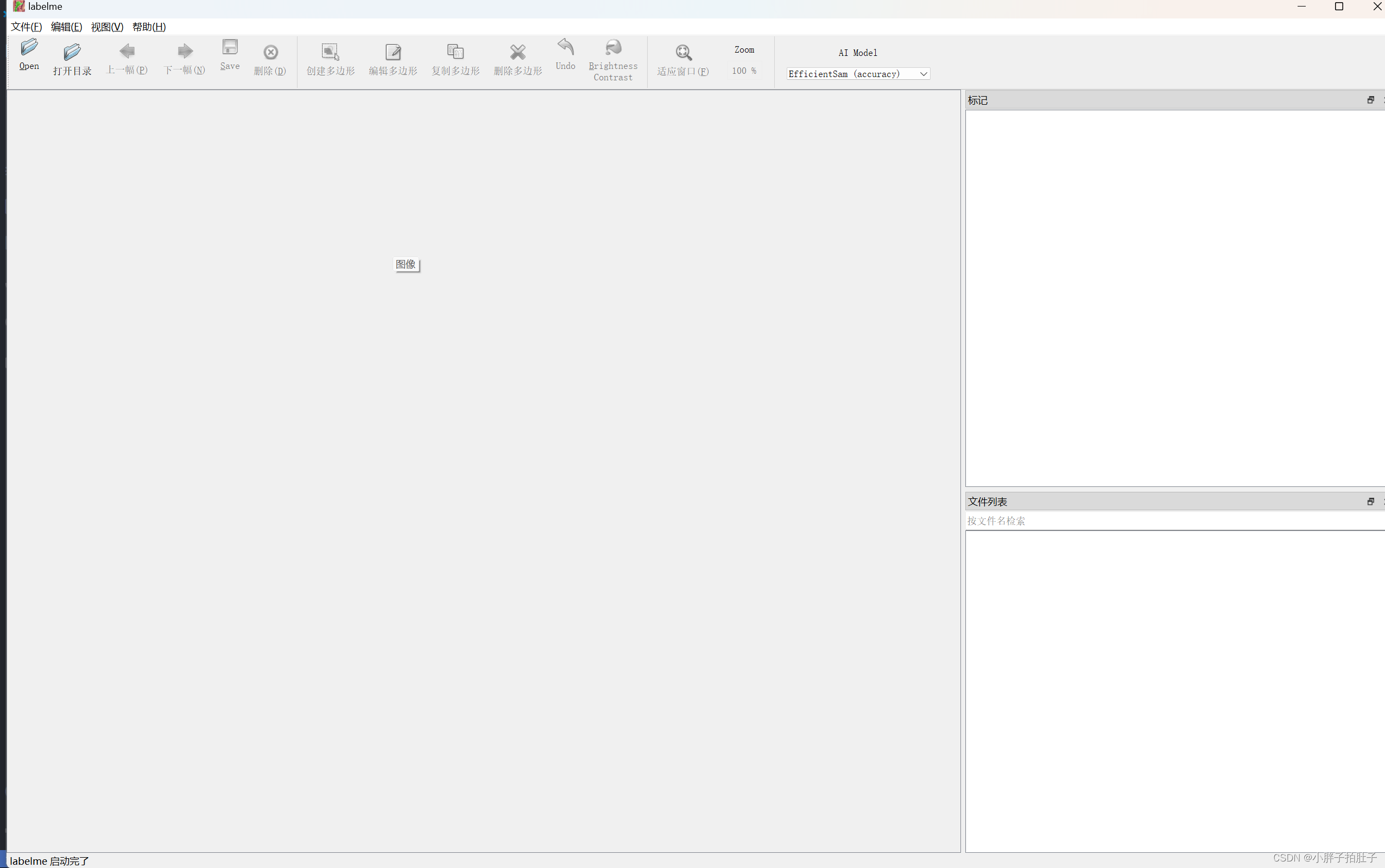Screen dimensions: 1385x868
Task: Select the 打开目录 (open directory) tool
Action: [x=72, y=58]
